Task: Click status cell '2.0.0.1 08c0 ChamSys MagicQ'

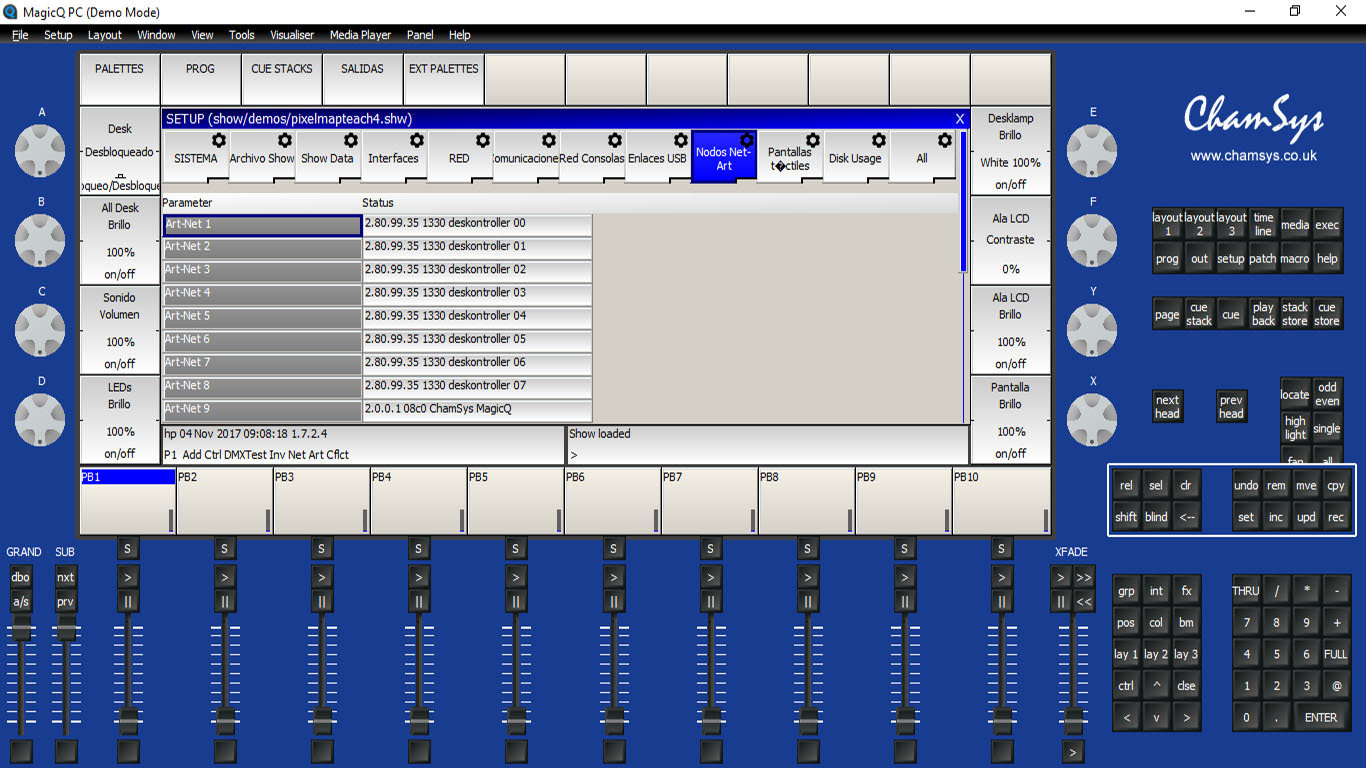Action: 477,410
